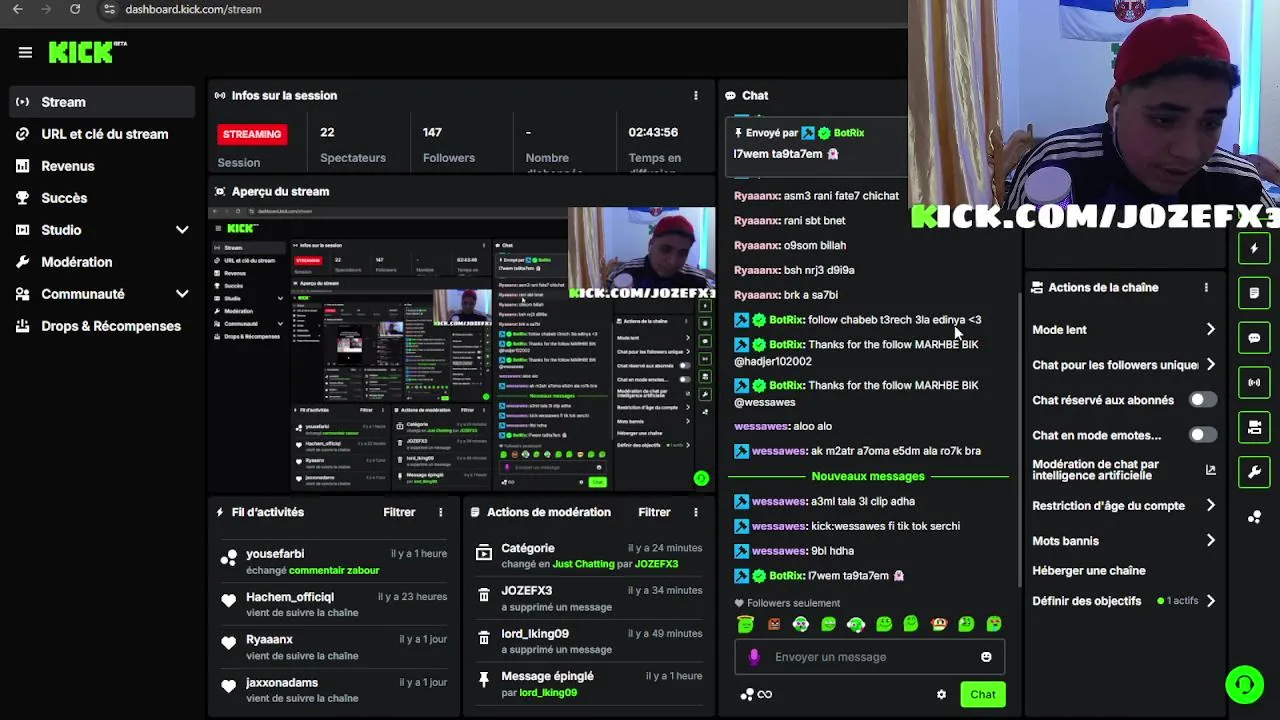Click the stream preview thumbnail

tap(462, 349)
